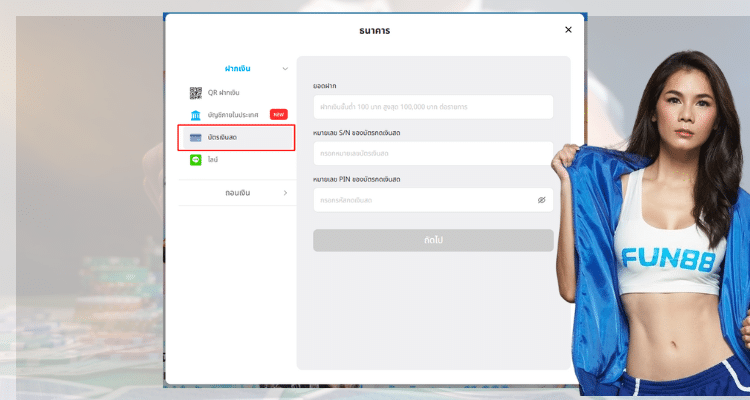This screenshot has height=400, width=750.
Task: Click the ยอดฝาก deposit amount field
Action: coord(432,107)
